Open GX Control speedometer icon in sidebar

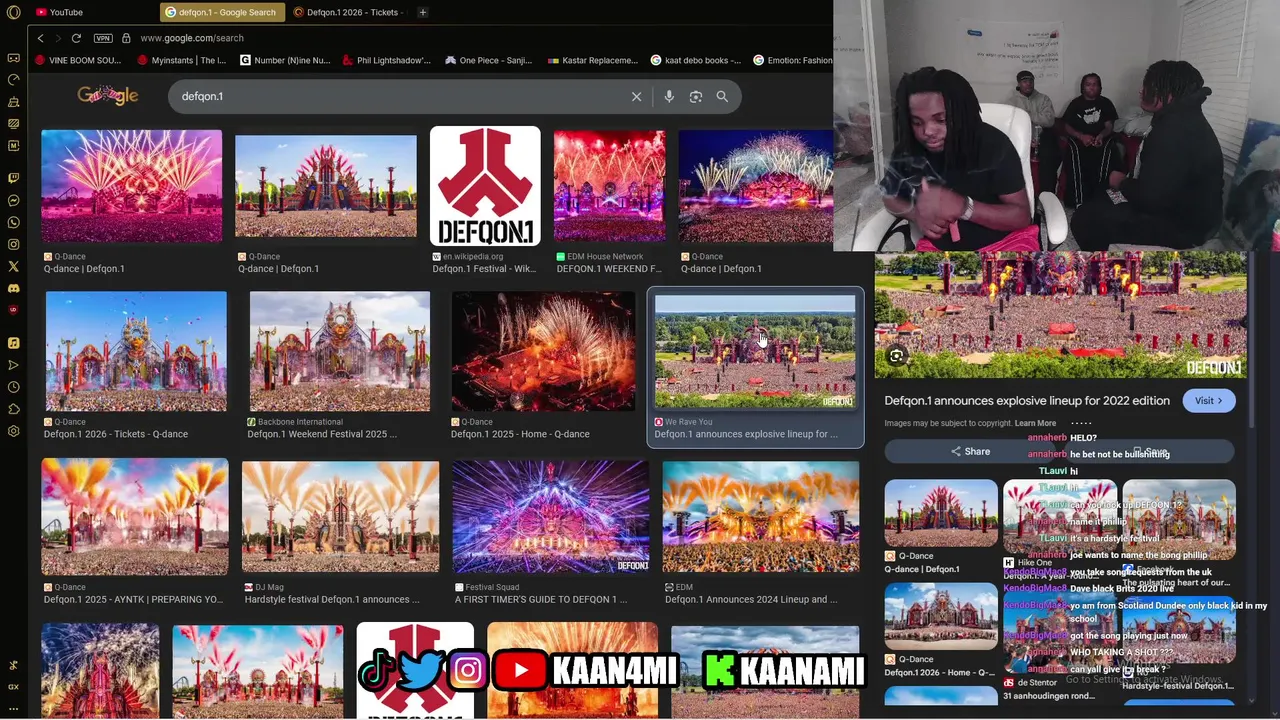[x=13, y=80]
